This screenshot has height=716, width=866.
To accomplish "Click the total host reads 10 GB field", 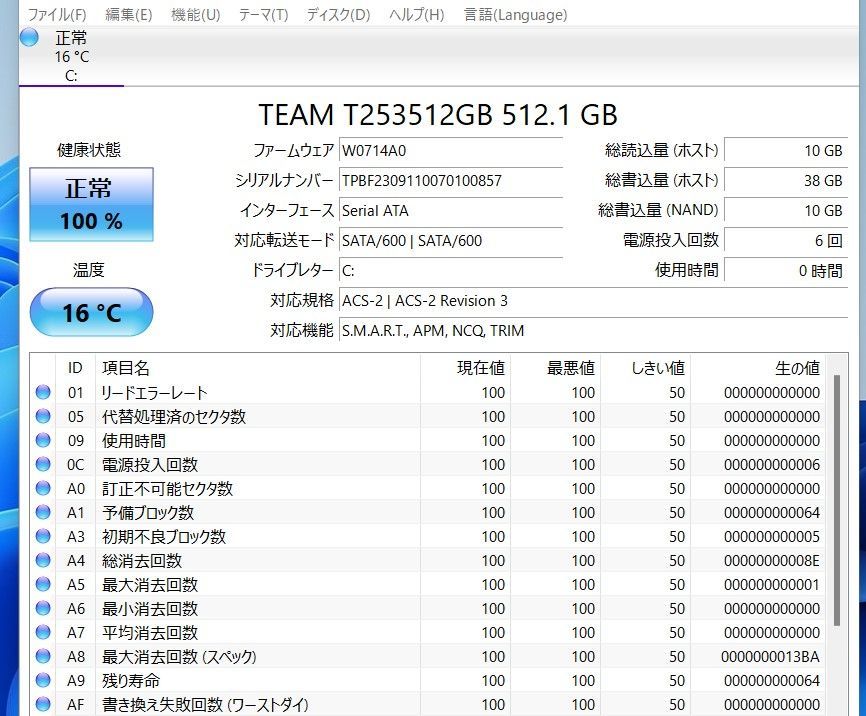I will pos(785,150).
